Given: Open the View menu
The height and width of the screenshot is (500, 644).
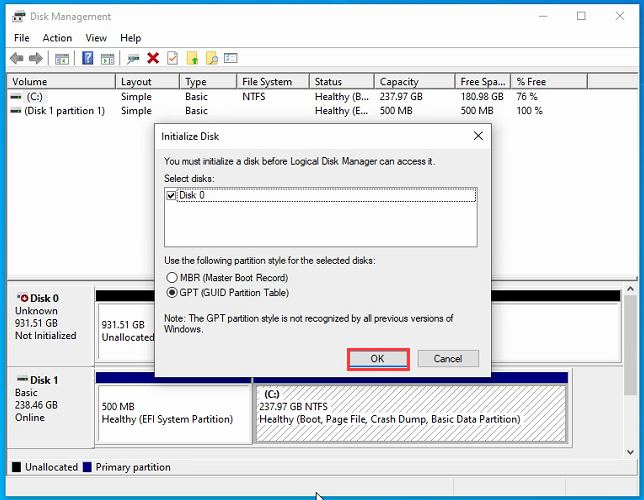Looking at the screenshot, I should [96, 38].
